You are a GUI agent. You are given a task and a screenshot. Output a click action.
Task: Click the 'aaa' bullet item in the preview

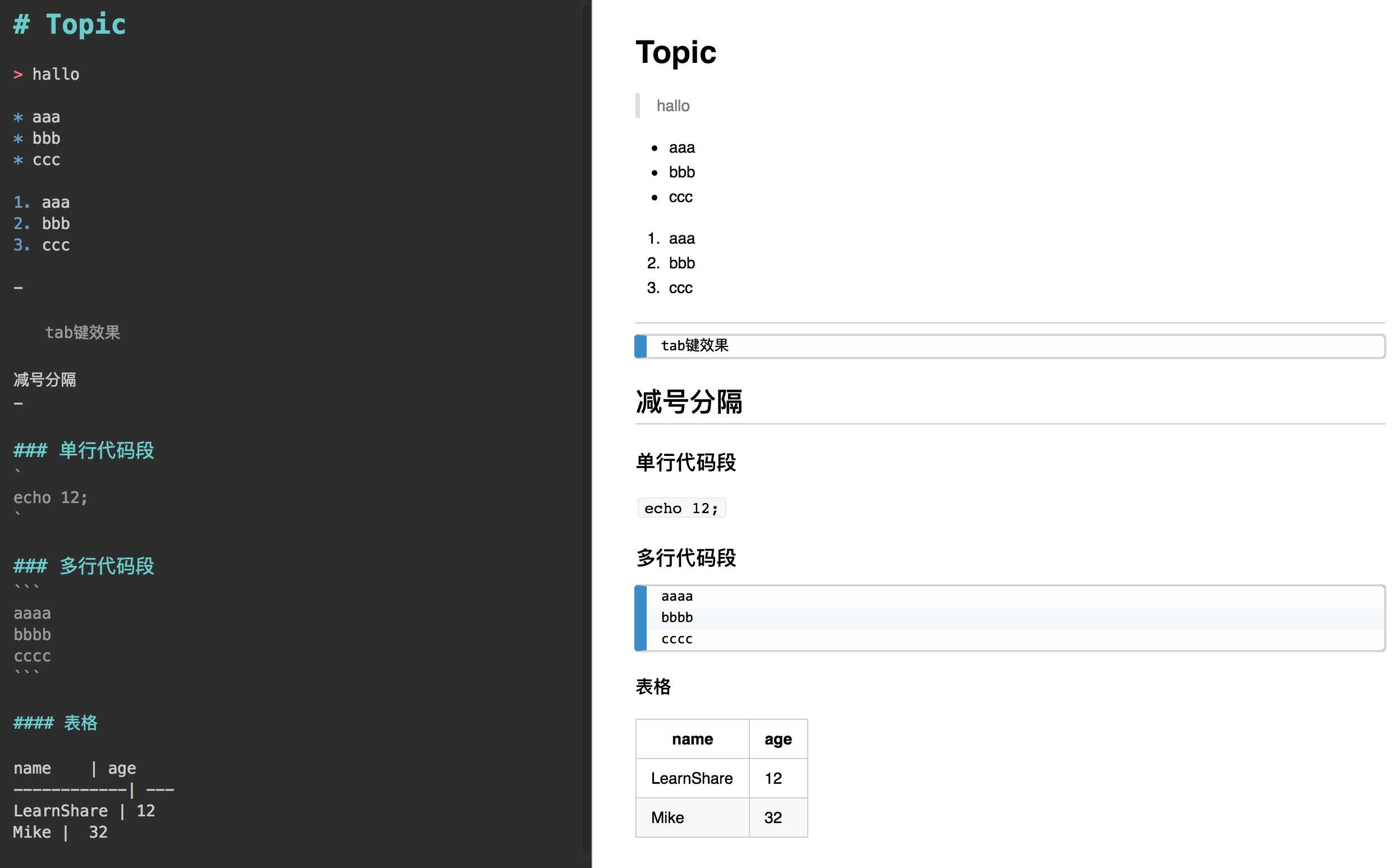(681, 148)
